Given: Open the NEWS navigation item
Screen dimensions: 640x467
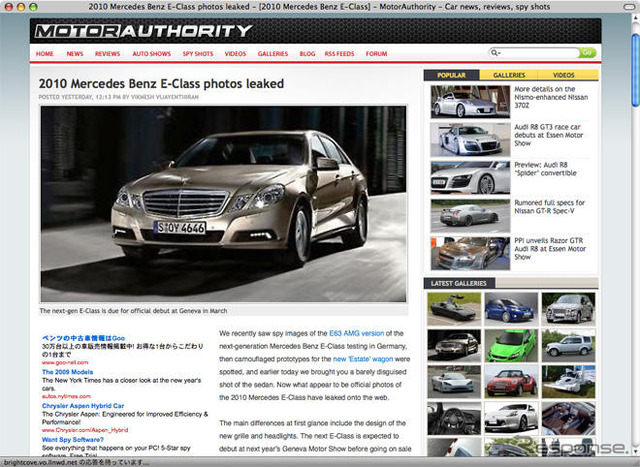Looking at the screenshot, I should pyautogui.click(x=75, y=53).
